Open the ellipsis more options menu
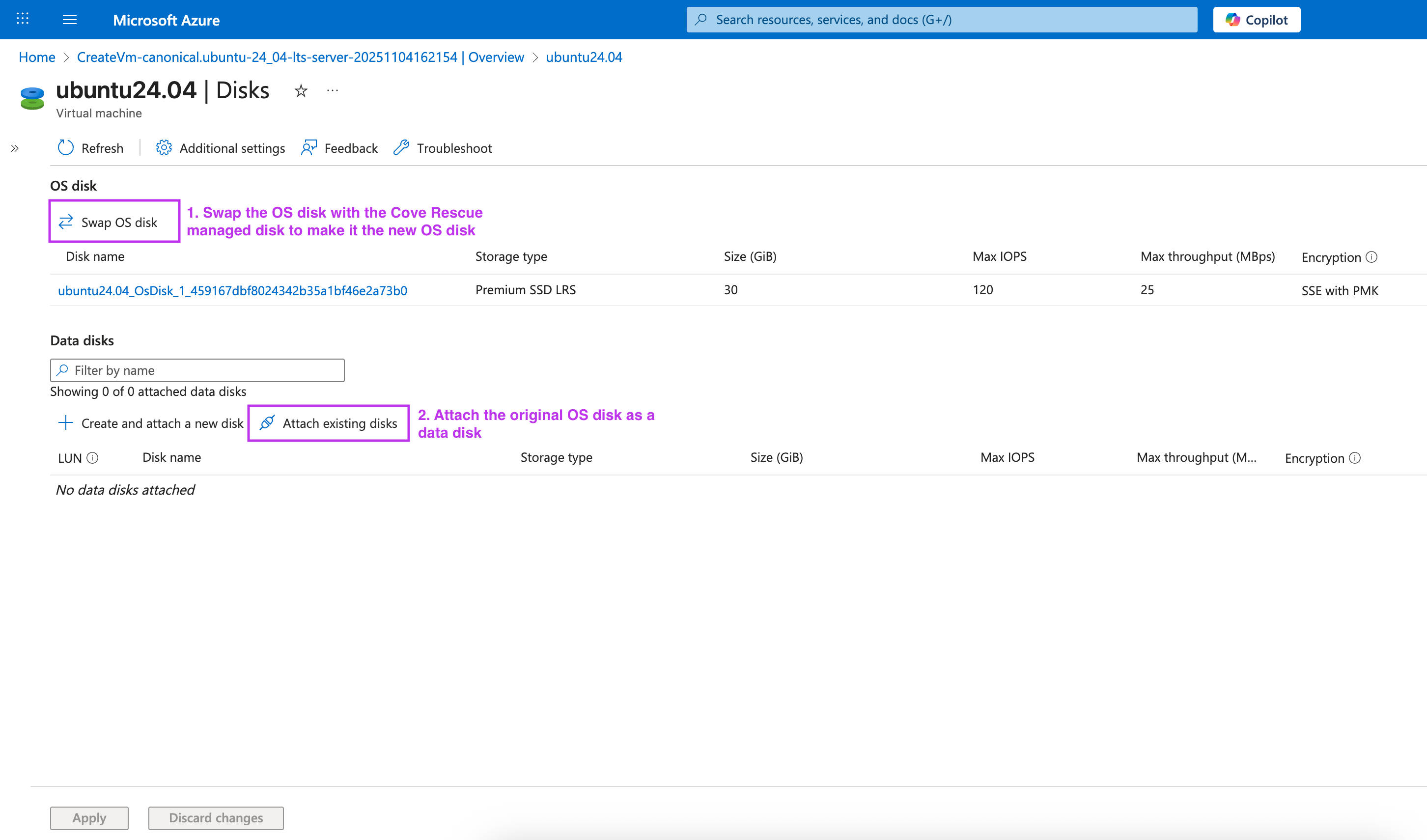 point(333,90)
